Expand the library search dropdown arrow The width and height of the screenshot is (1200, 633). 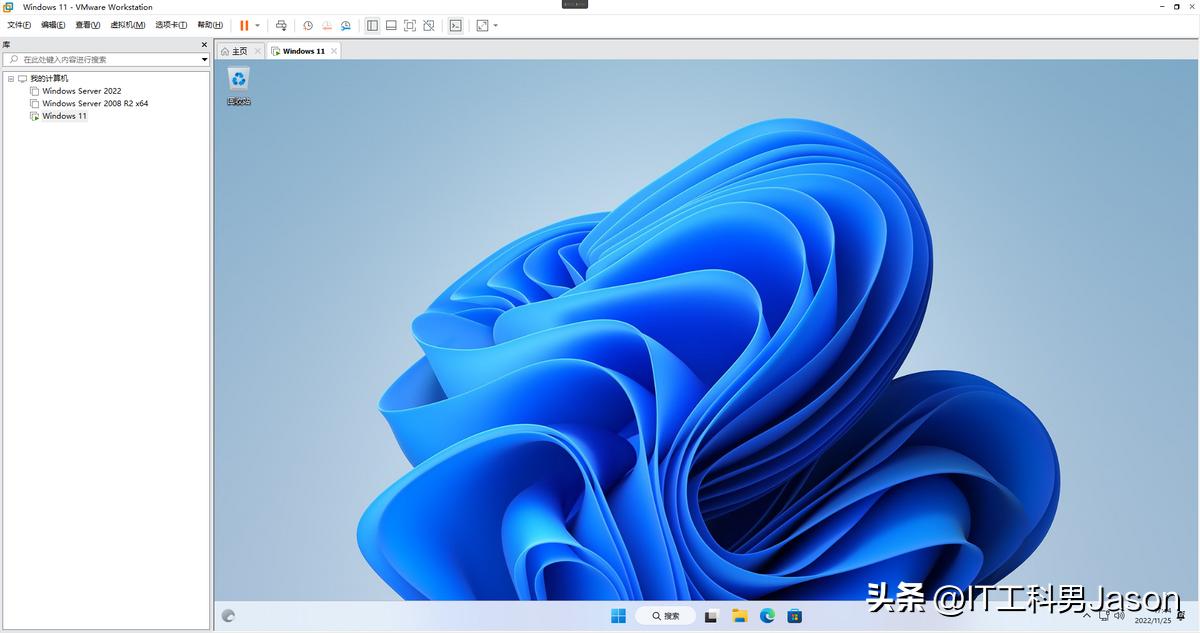tap(204, 59)
